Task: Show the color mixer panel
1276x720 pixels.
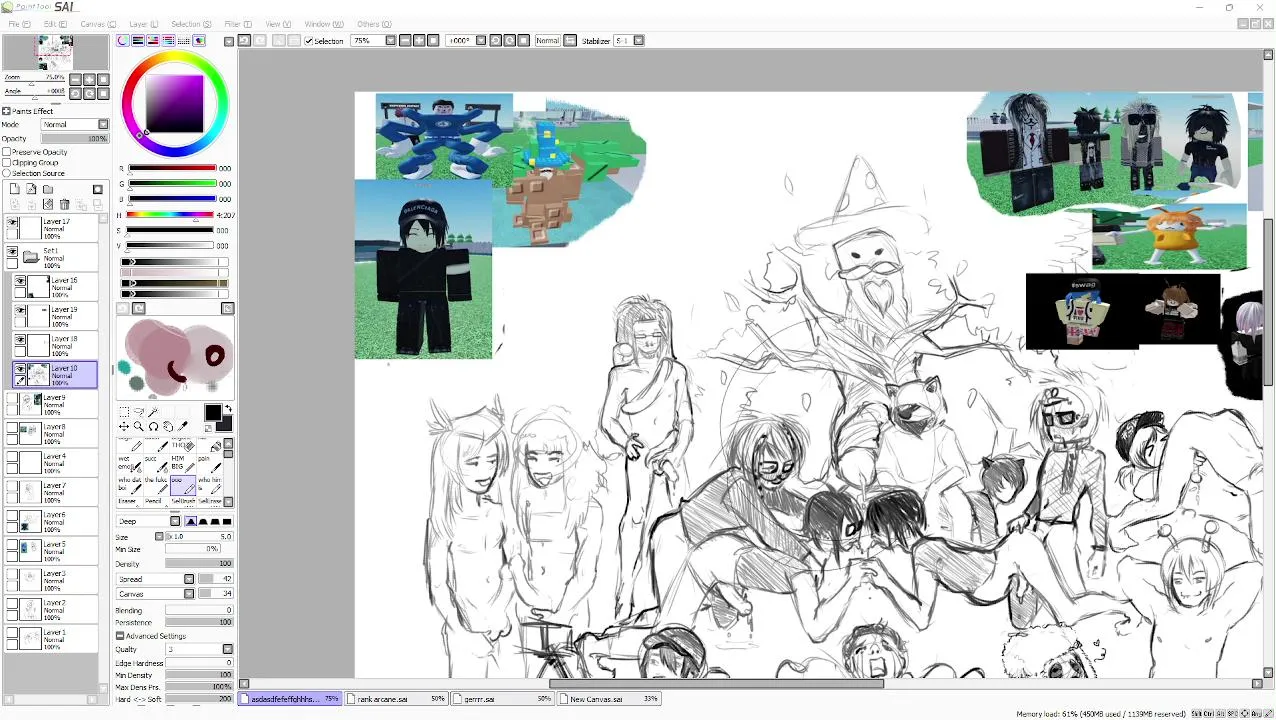Action: [168, 40]
